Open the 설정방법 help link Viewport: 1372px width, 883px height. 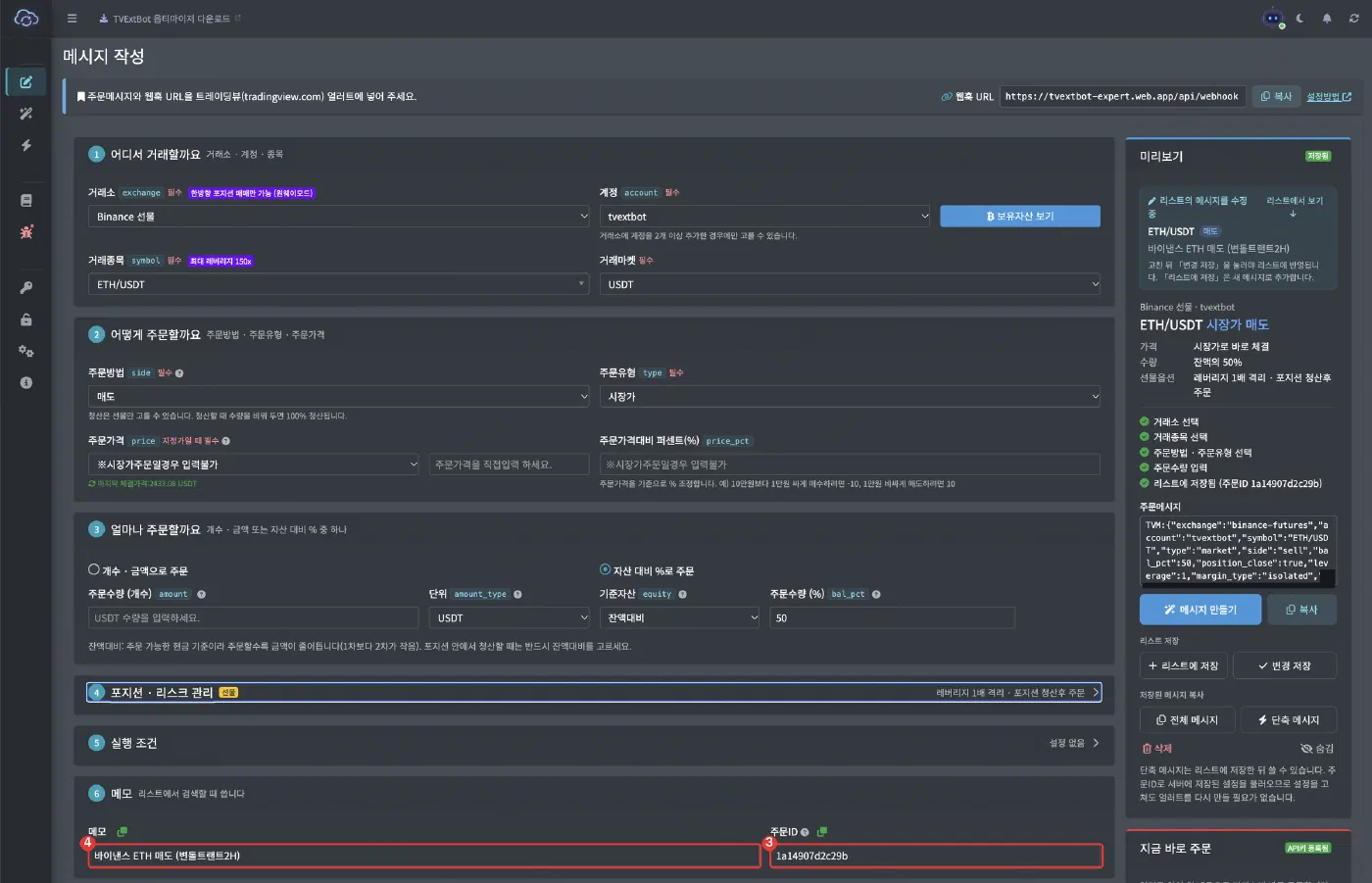1329,97
